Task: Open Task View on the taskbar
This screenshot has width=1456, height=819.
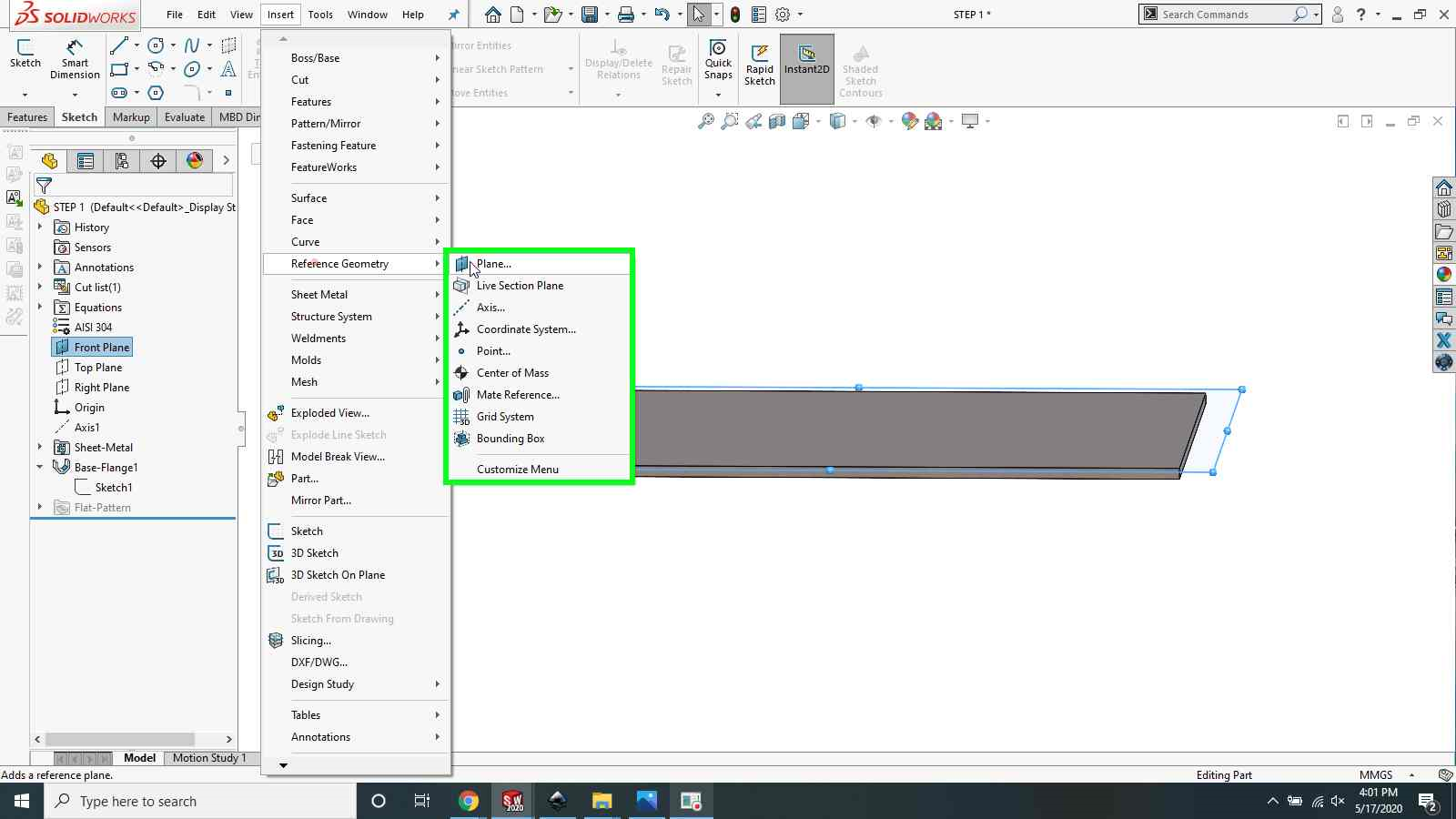Action: click(x=422, y=801)
